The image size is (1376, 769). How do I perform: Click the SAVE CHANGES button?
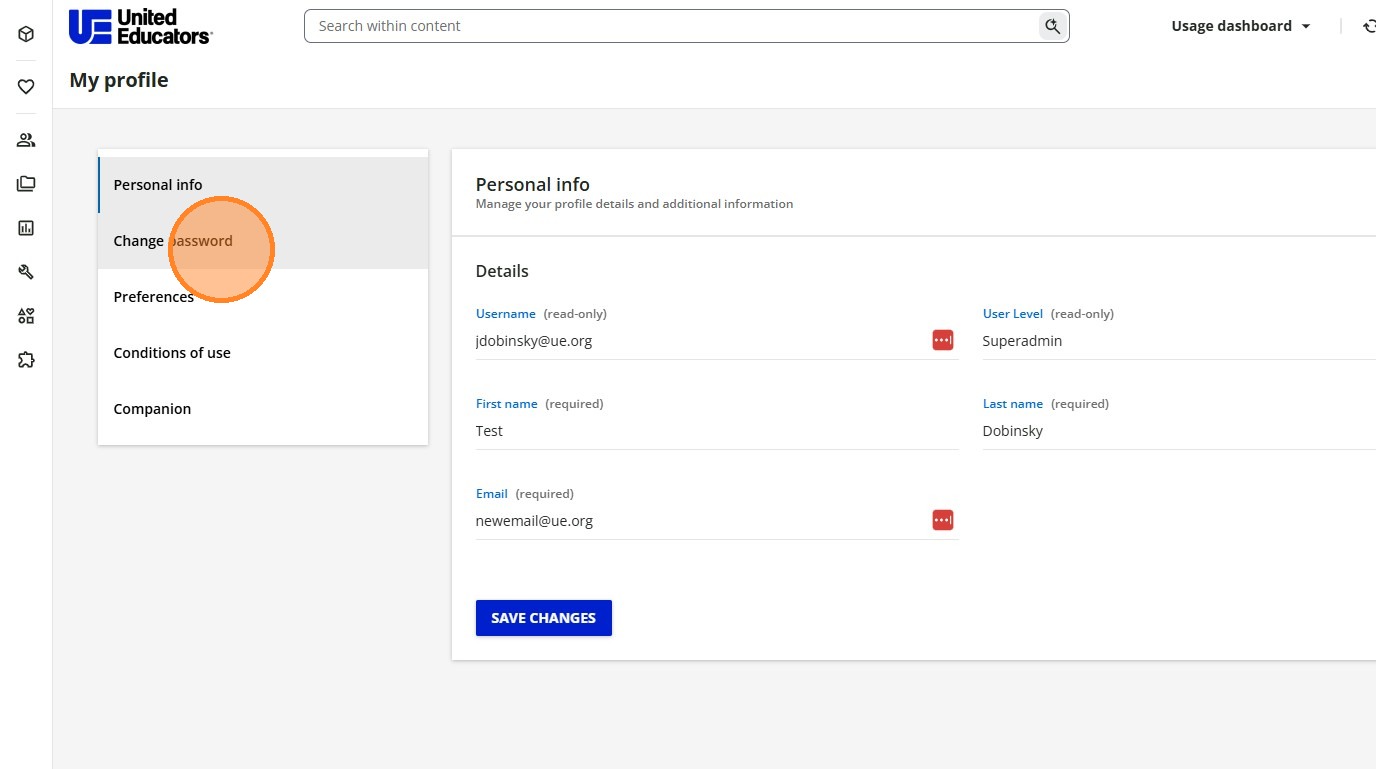coord(544,618)
